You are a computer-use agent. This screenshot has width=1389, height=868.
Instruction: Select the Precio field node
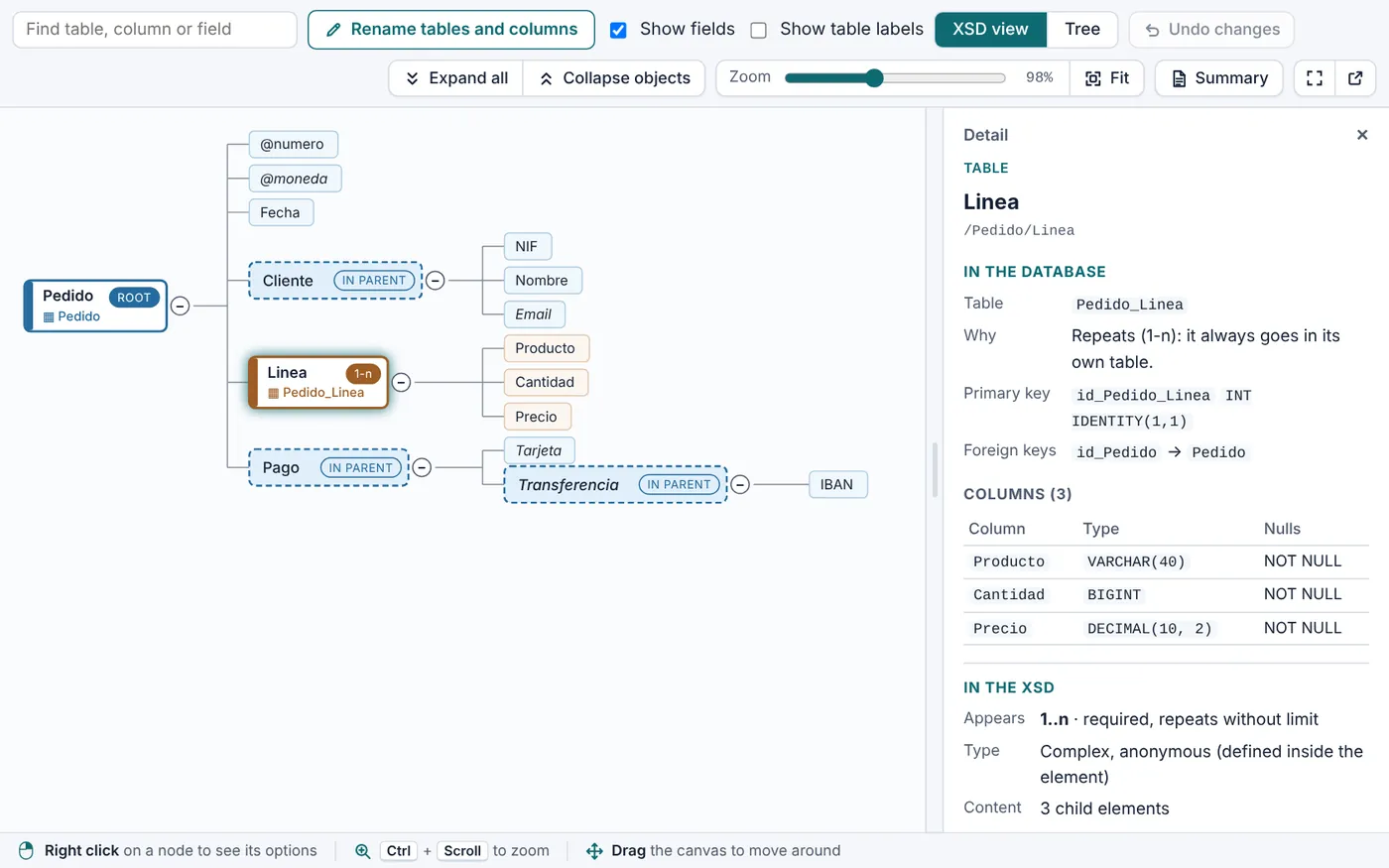(x=537, y=417)
